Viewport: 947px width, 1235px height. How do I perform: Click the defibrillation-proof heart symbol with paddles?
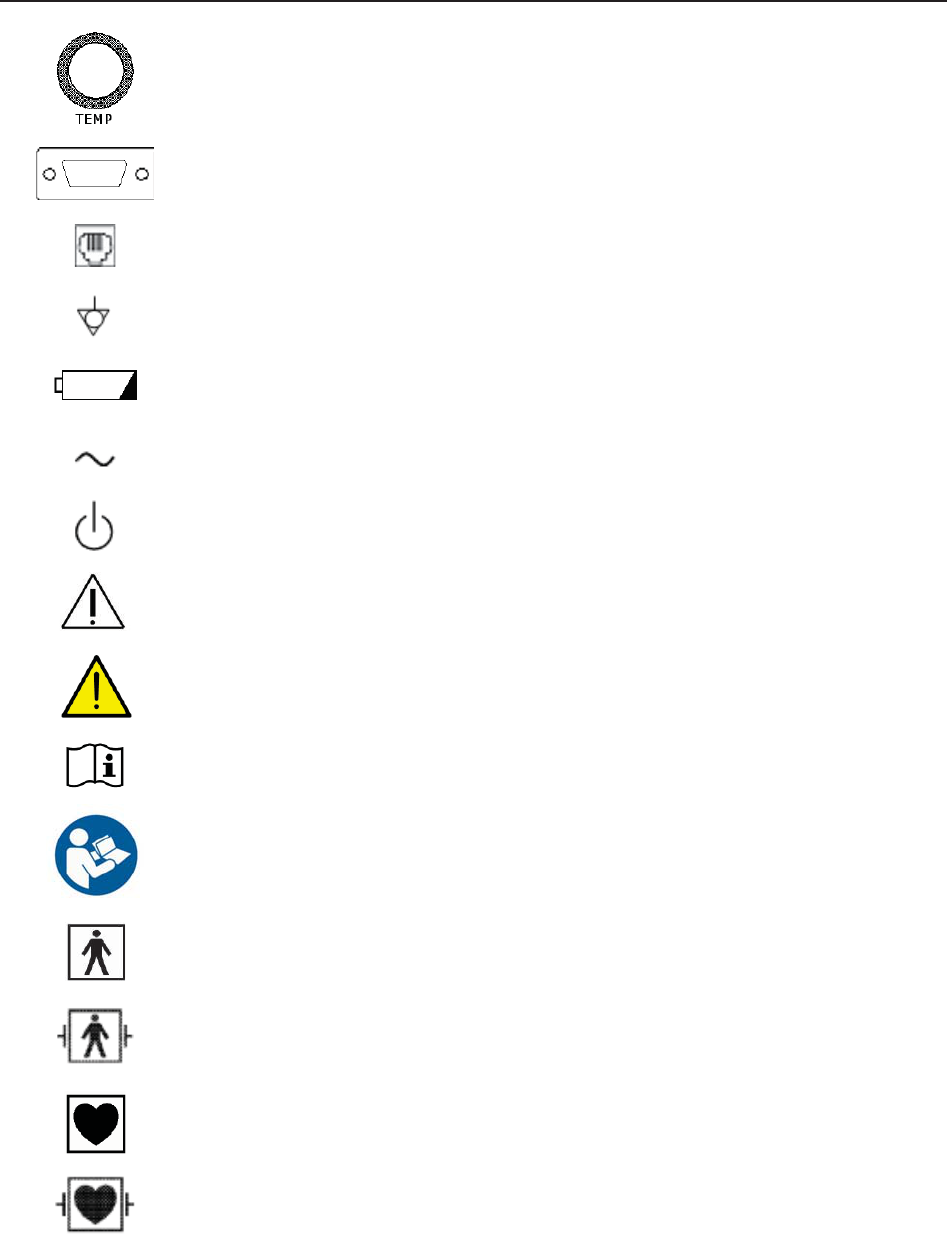(x=95, y=1205)
